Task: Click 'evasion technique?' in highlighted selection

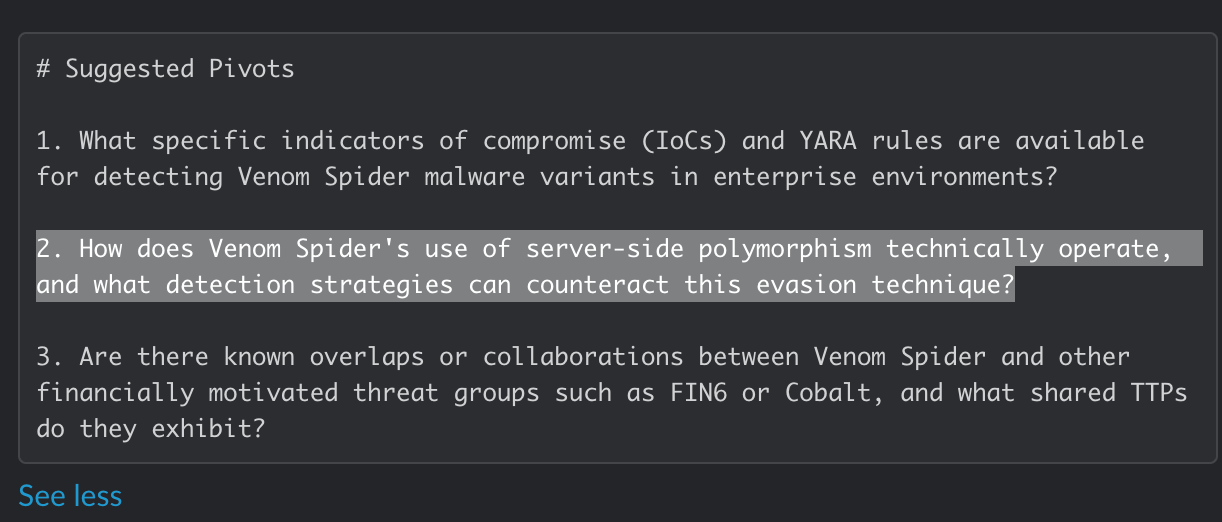Action: (x=886, y=285)
